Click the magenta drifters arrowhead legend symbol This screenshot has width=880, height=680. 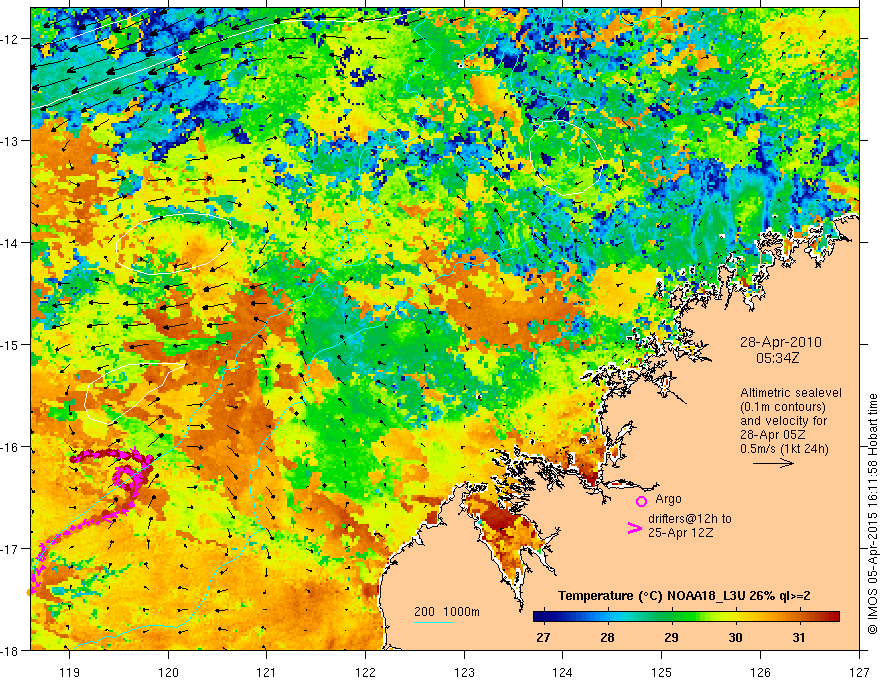point(634,528)
